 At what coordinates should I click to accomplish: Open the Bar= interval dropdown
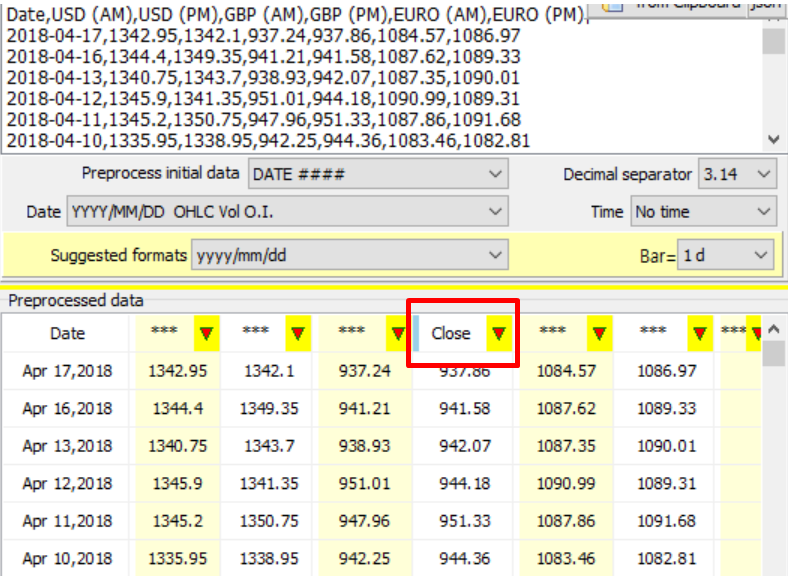(725, 256)
